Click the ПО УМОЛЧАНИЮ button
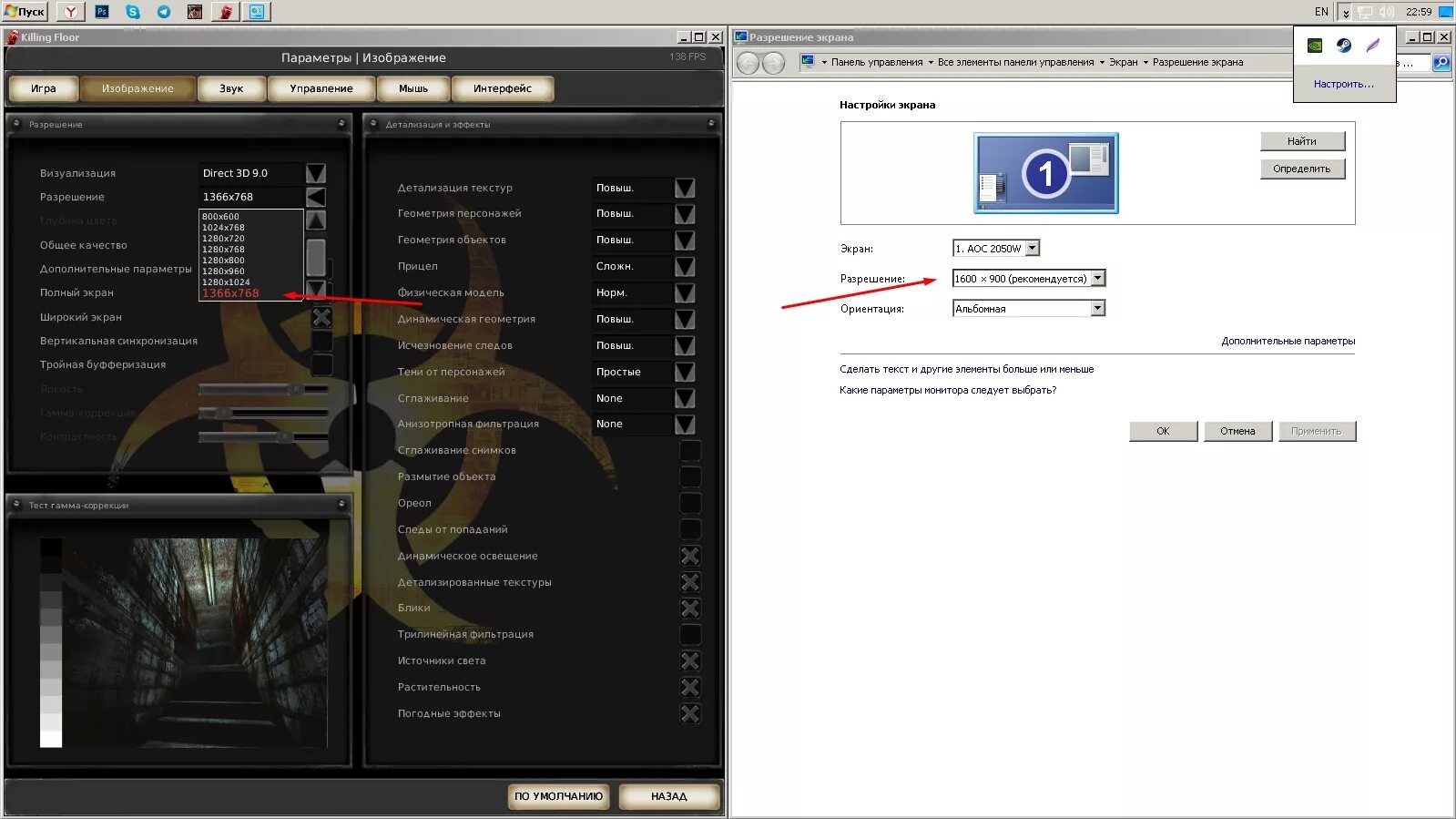 coord(559,796)
